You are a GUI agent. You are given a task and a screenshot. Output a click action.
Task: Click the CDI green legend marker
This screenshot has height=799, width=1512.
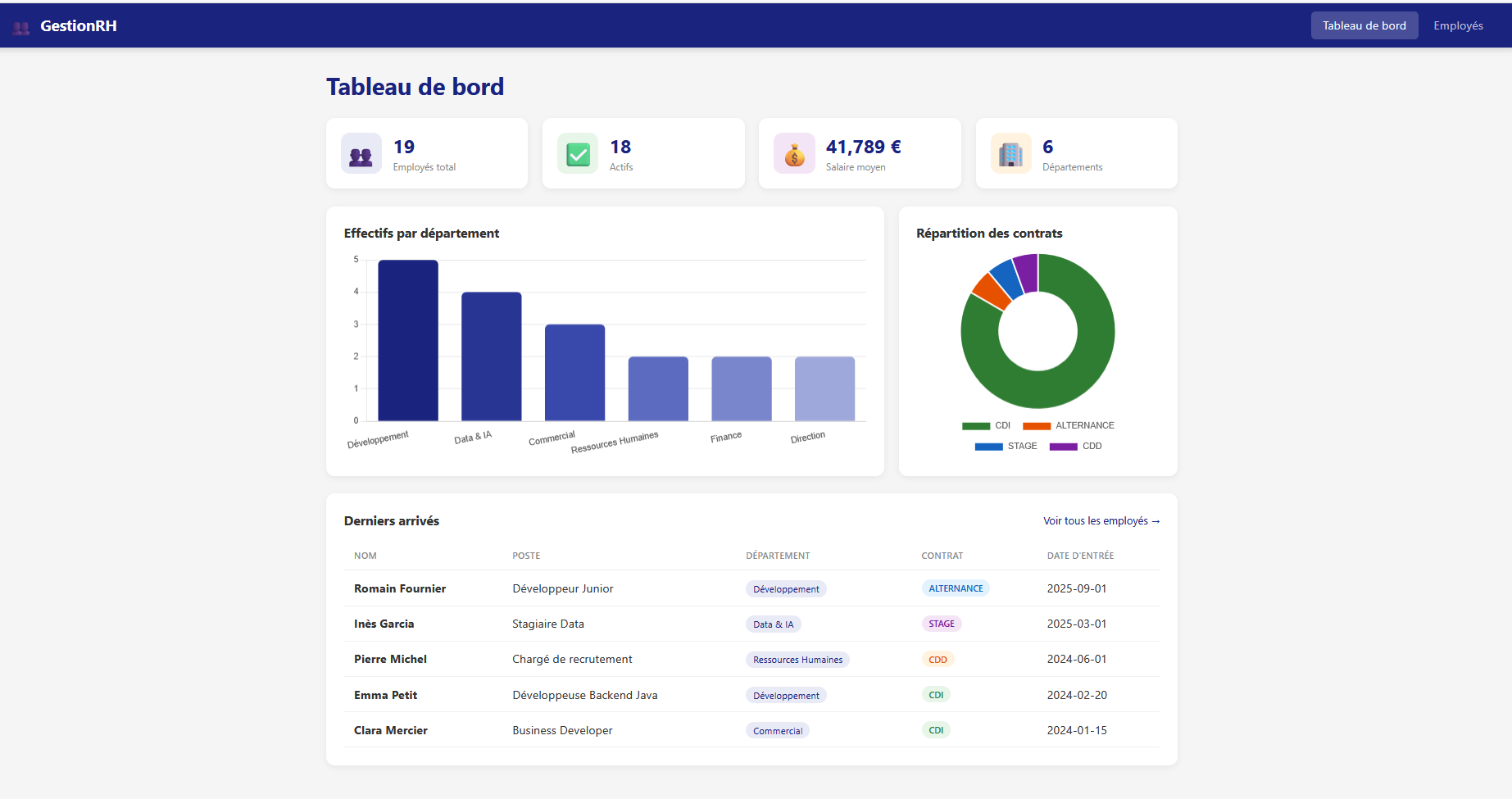click(x=975, y=425)
